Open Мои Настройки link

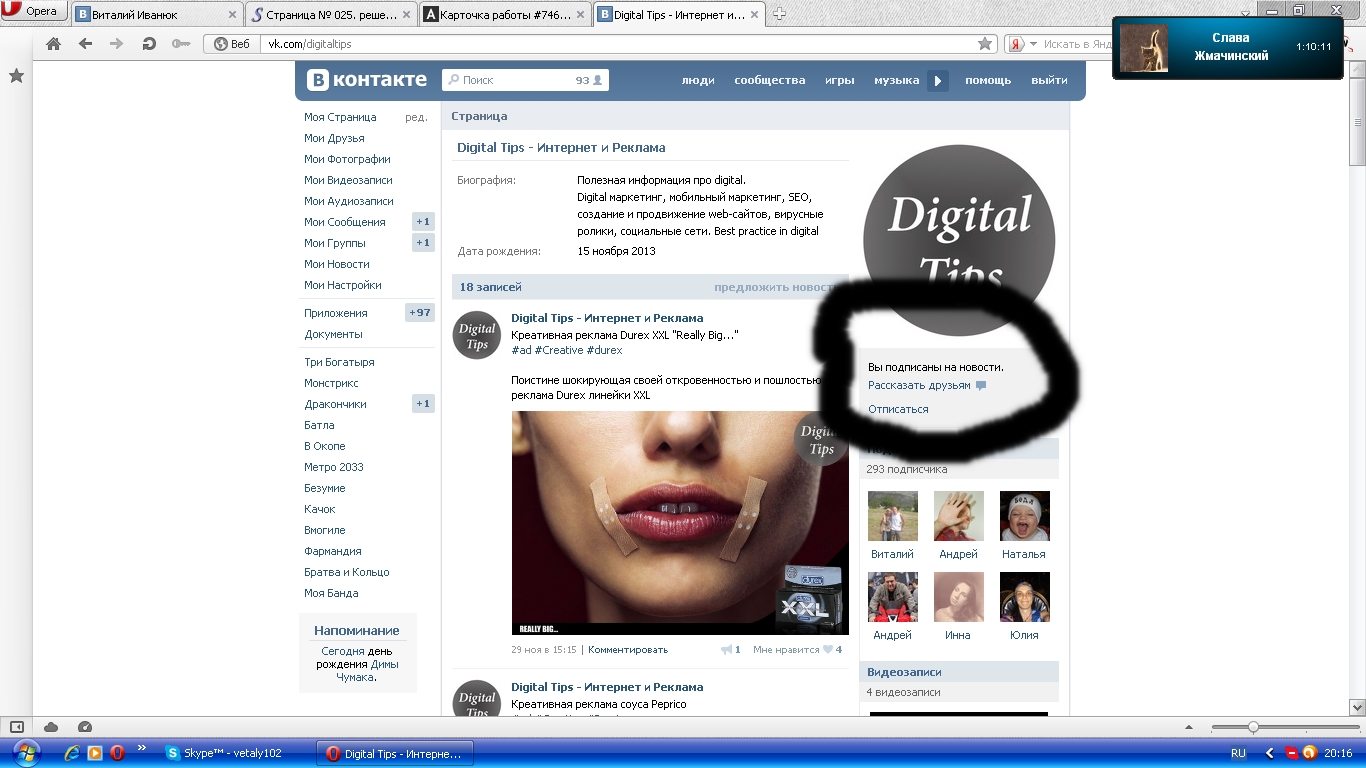pyautogui.click(x=343, y=285)
